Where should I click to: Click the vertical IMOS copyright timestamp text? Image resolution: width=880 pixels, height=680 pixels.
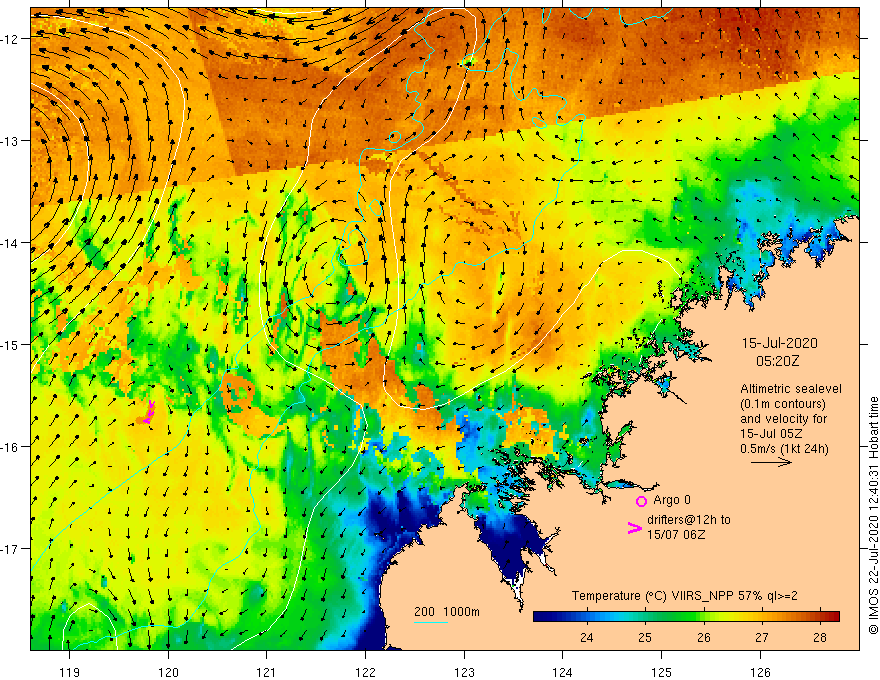873,516
